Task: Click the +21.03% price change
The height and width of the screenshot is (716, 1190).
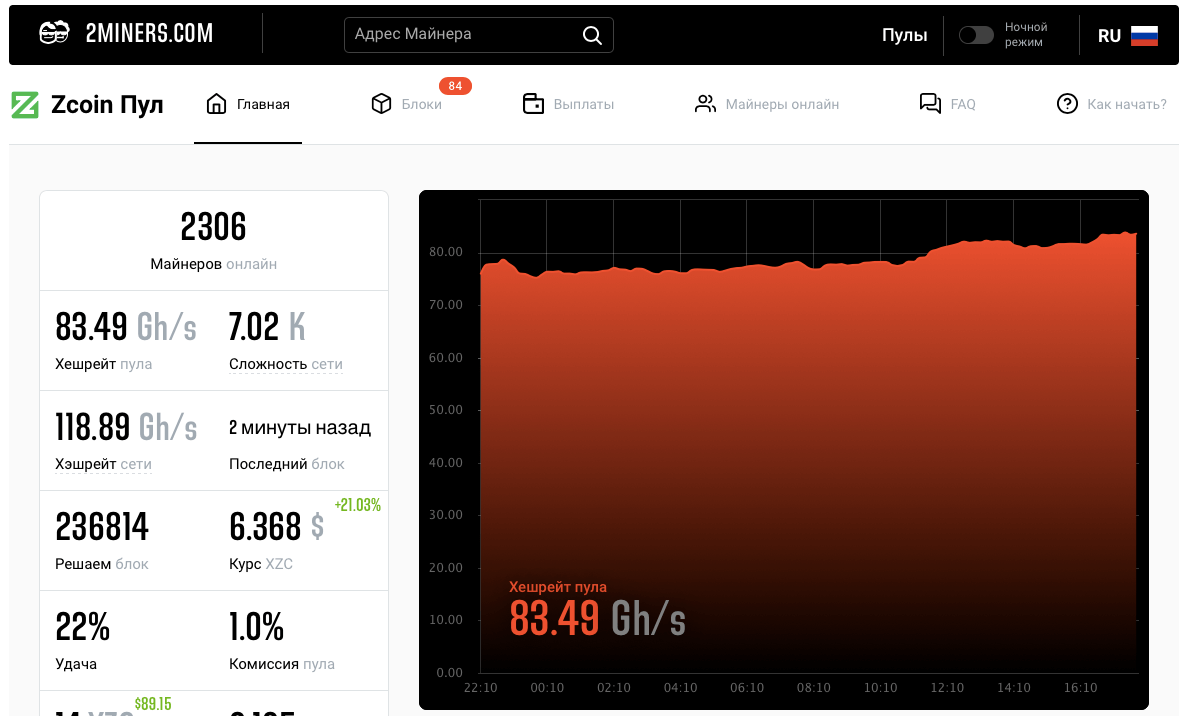Action: (357, 505)
